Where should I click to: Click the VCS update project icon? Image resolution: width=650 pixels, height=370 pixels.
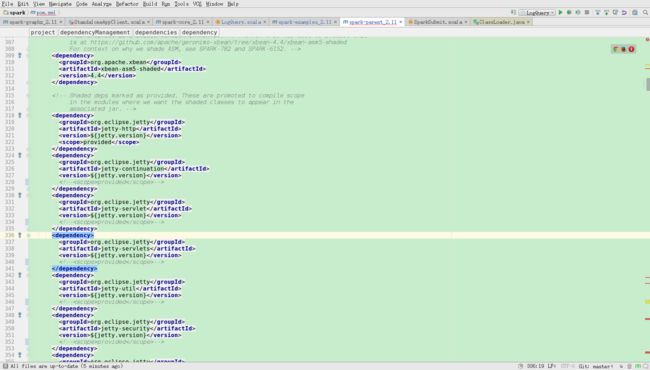[597, 12]
